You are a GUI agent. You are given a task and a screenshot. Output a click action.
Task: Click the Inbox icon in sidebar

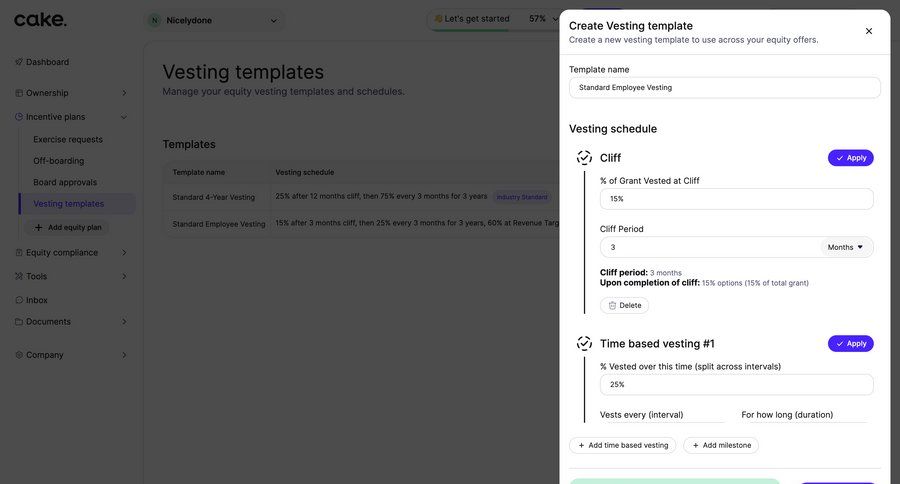click(19, 300)
